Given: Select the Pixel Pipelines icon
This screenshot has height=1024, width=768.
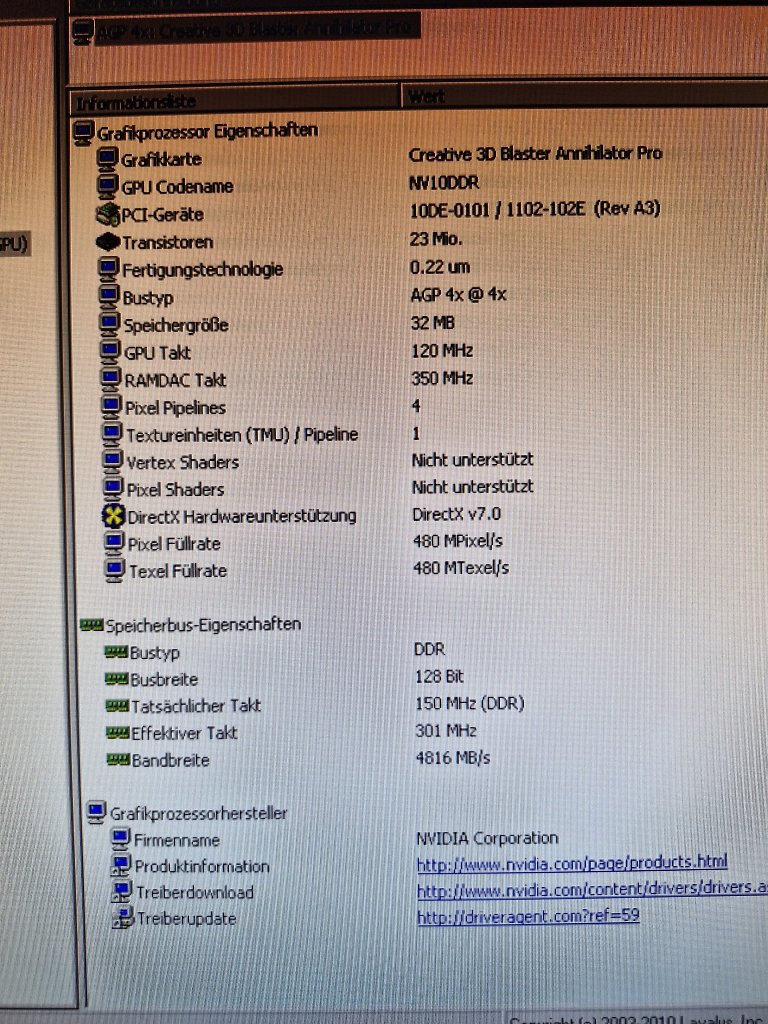Looking at the screenshot, I should coord(112,408).
